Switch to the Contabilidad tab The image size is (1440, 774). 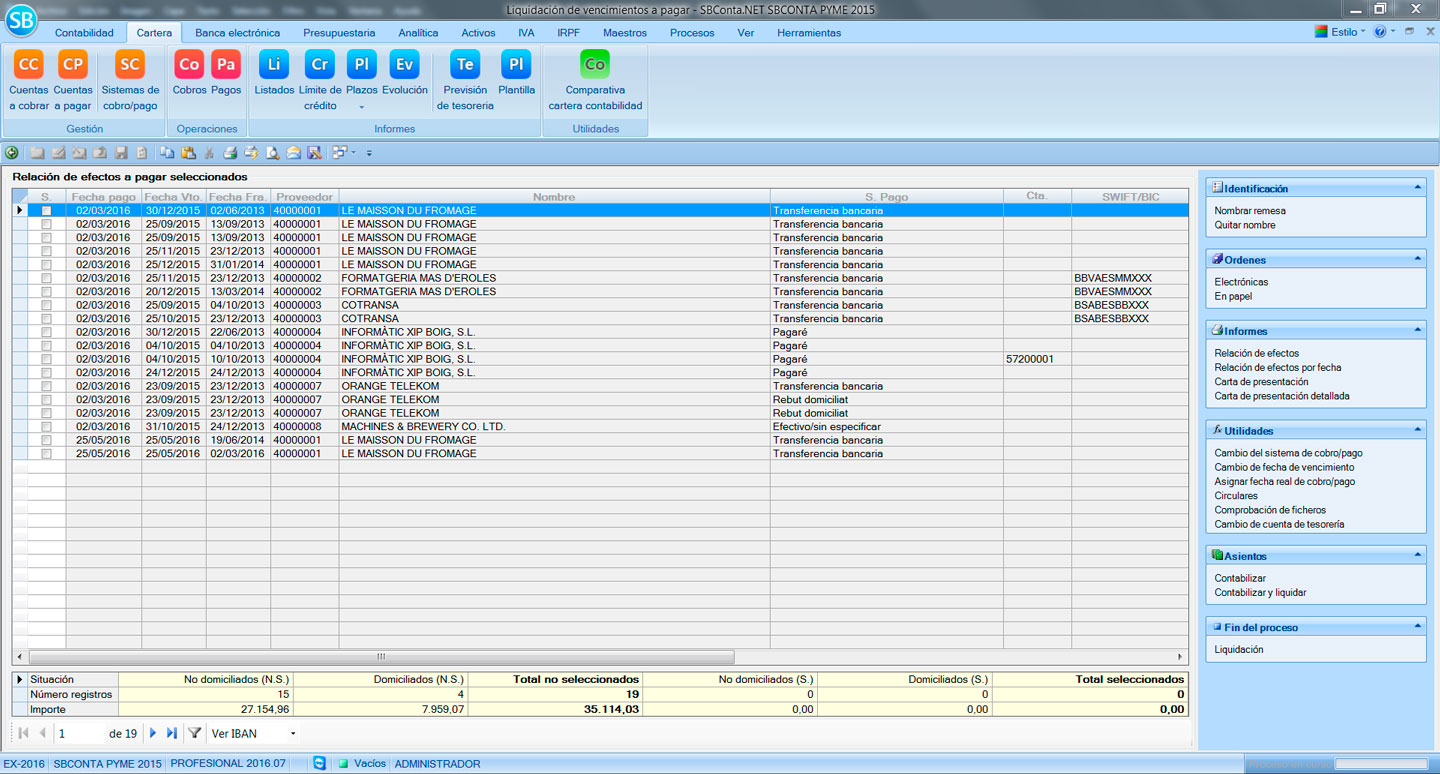click(84, 33)
